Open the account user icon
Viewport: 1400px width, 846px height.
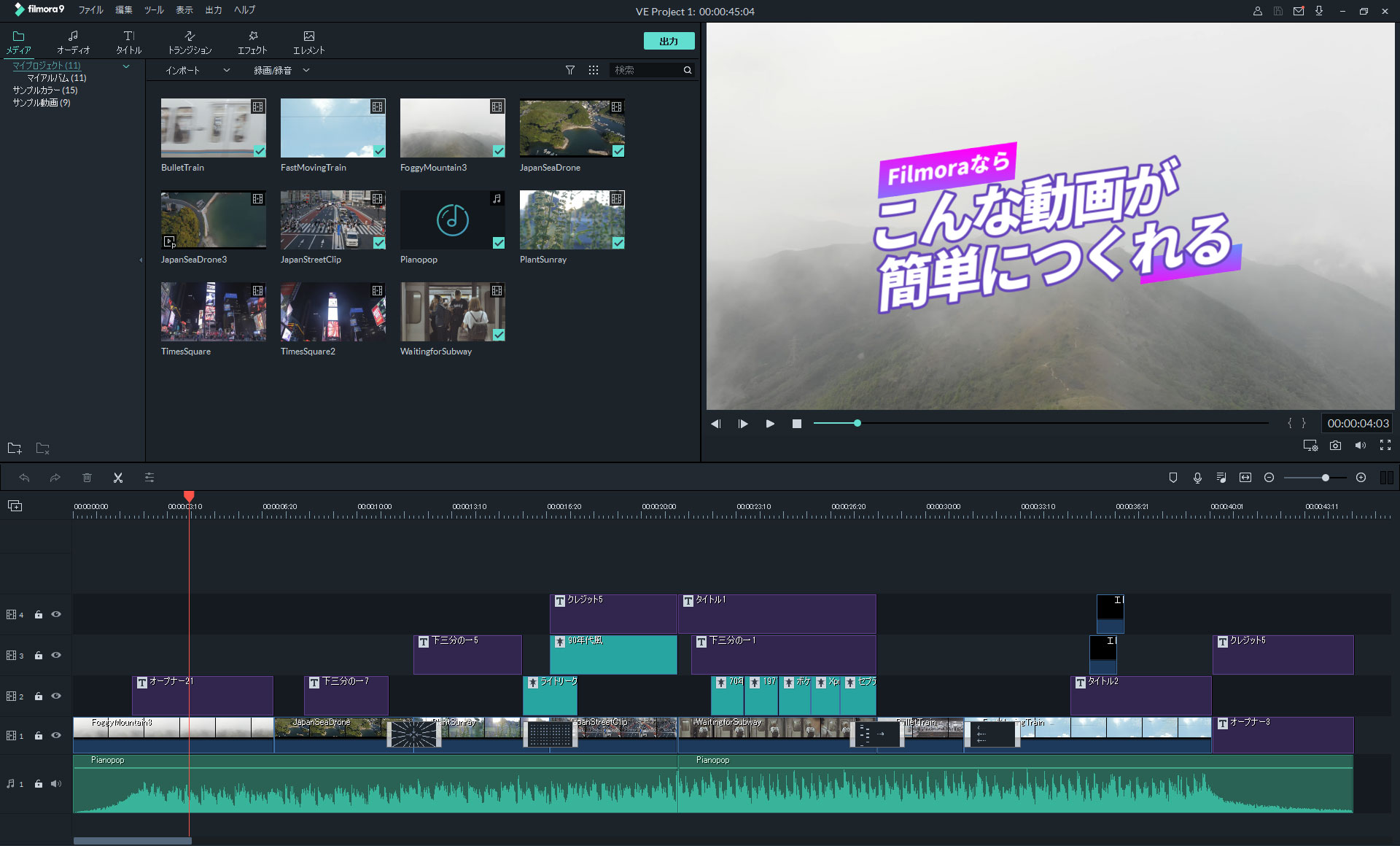(x=1257, y=11)
